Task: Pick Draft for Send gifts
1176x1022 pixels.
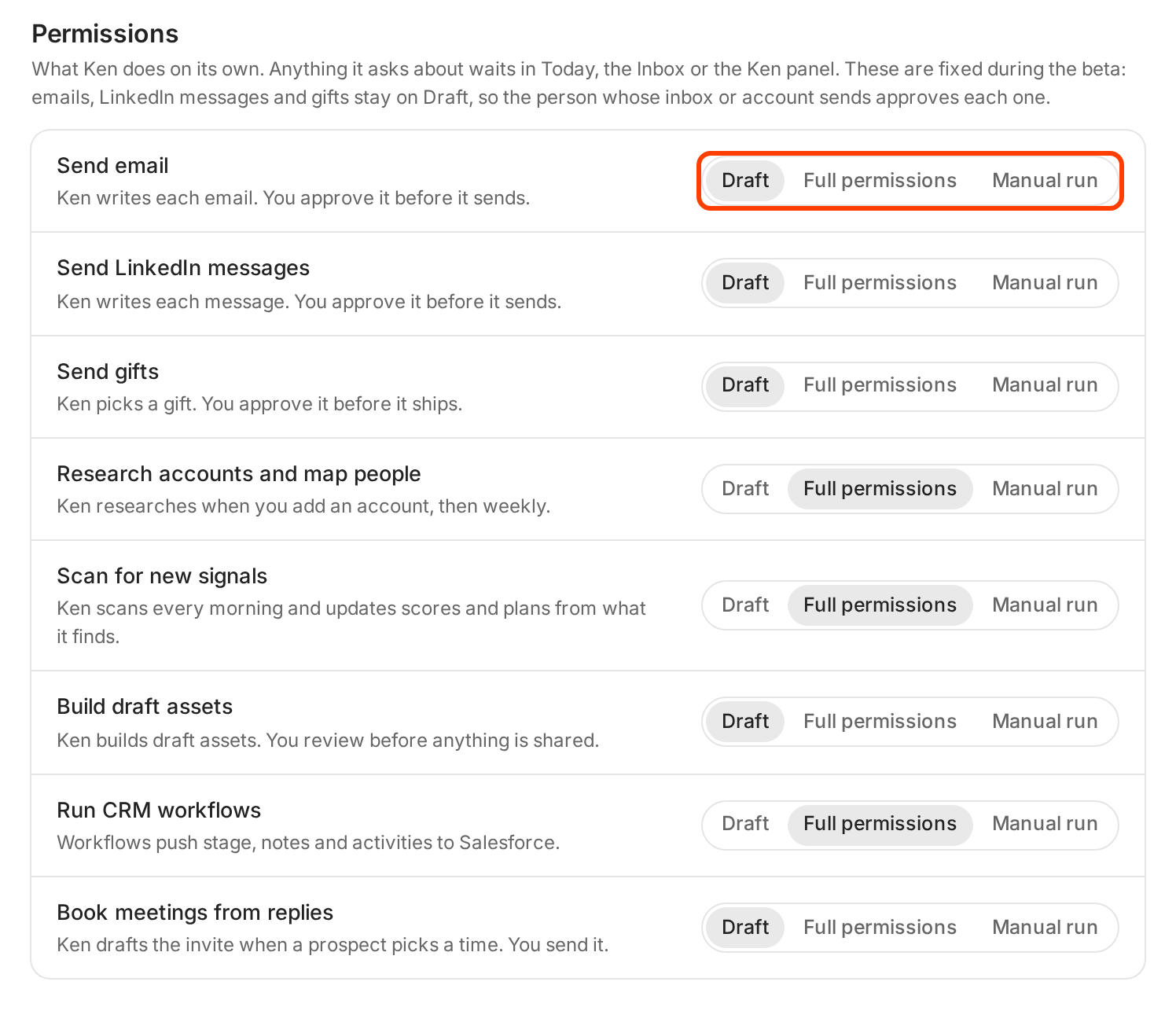Action: (745, 385)
